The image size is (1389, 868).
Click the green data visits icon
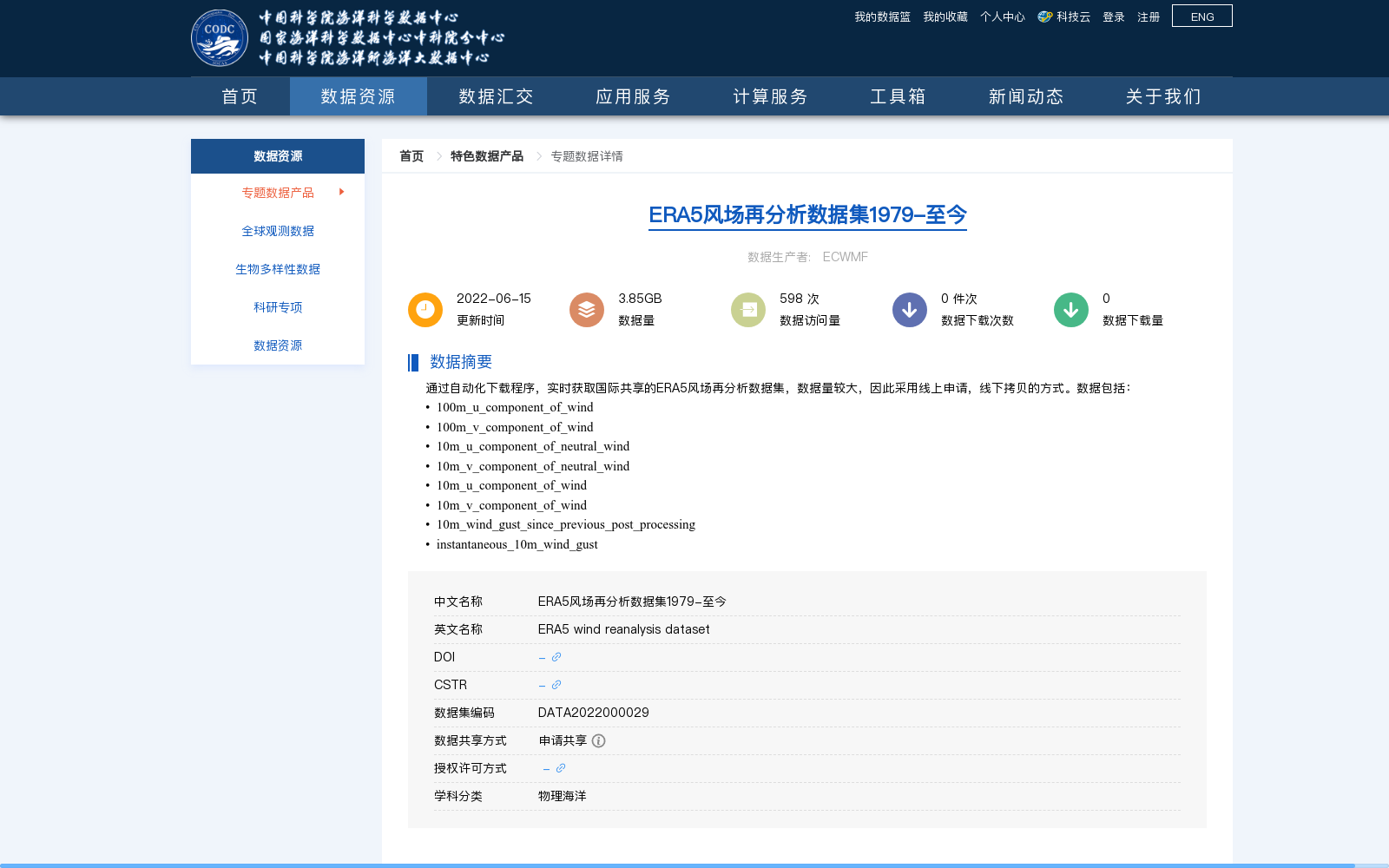(748, 310)
